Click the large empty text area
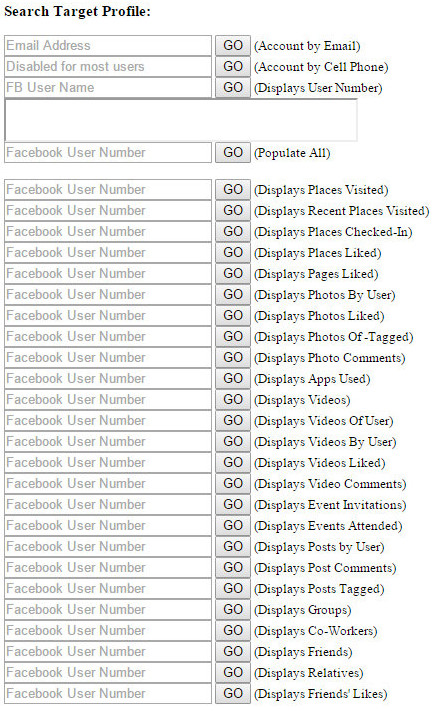442x711 pixels. pyautogui.click(x=181, y=120)
